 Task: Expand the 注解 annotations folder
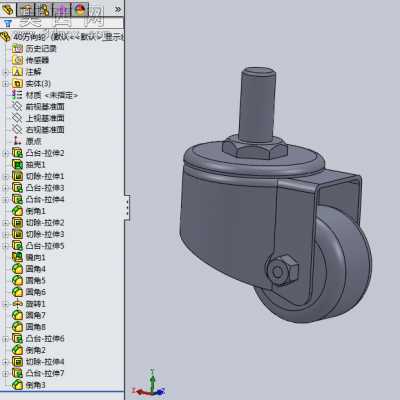(5, 72)
